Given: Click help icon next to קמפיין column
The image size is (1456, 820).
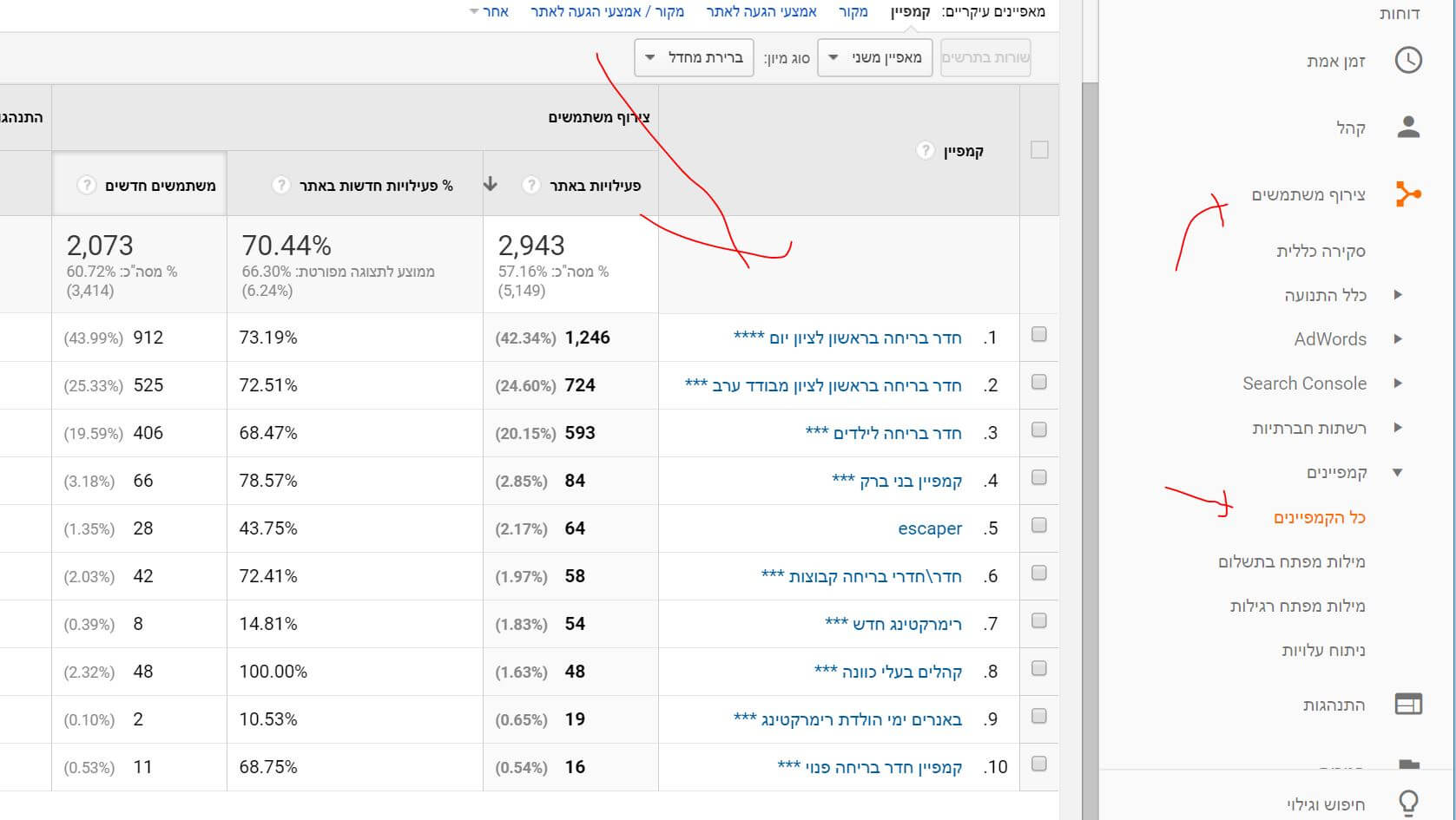Looking at the screenshot, I should tap(926, 151).
